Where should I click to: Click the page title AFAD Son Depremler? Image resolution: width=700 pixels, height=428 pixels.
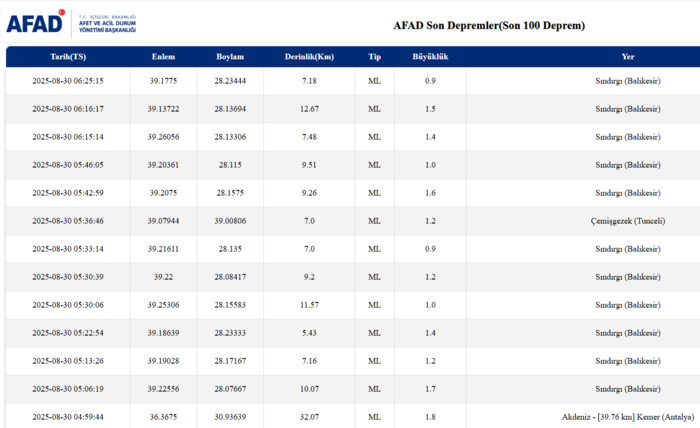(x=489, y=25)
